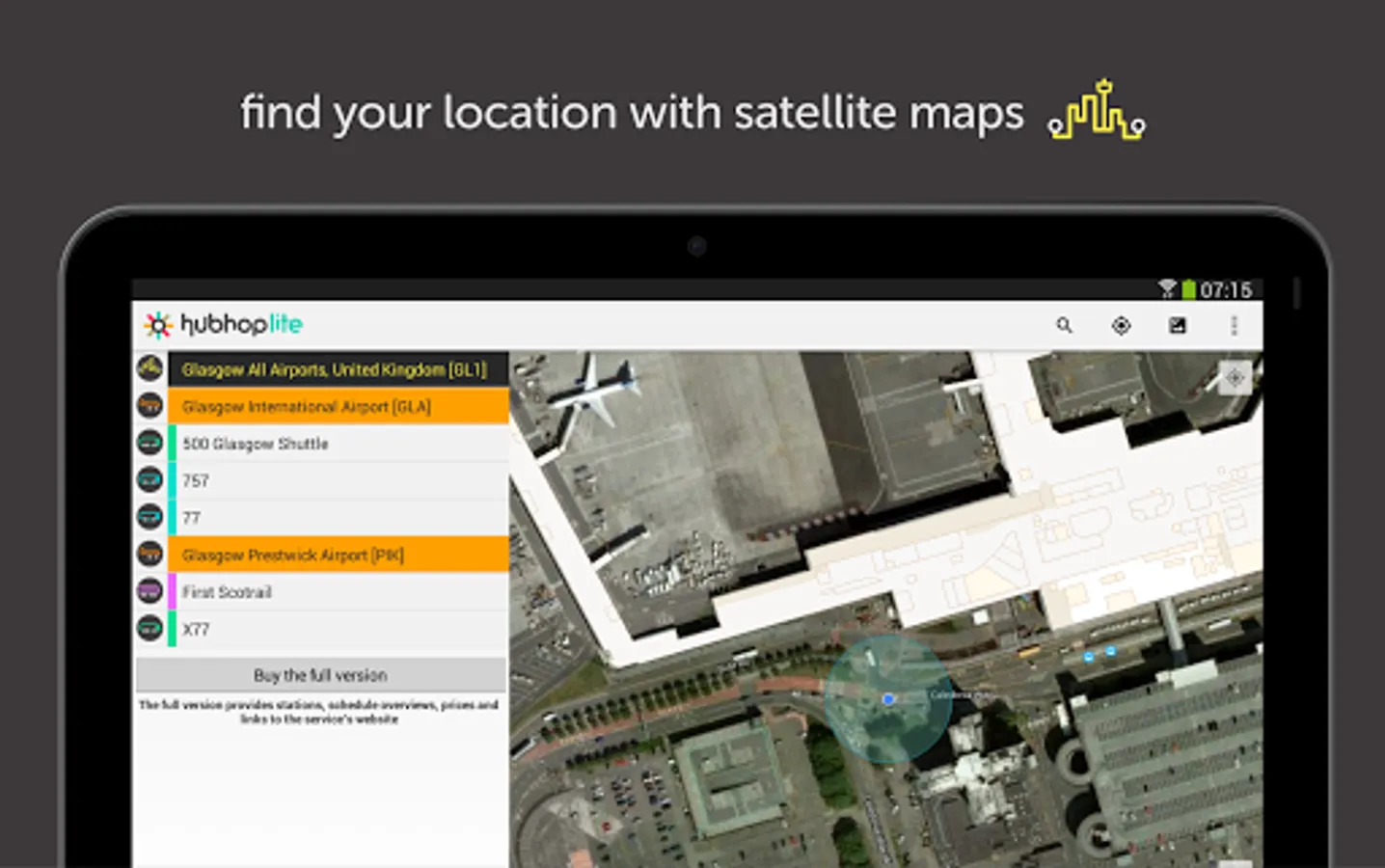Choose the X77 bus service
Screen dimensions: 1385x868
click(339, 629)
